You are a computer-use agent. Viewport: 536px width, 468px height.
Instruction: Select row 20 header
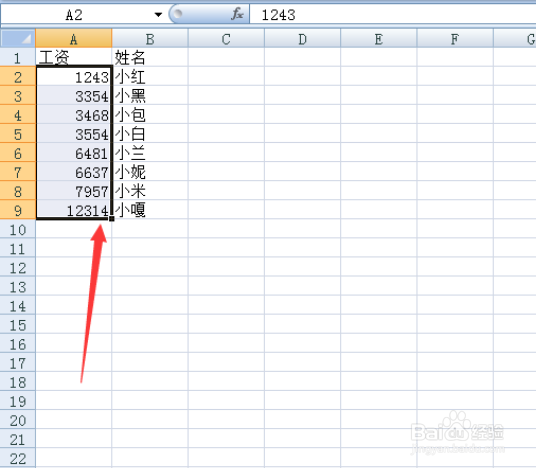click(18, 419)
